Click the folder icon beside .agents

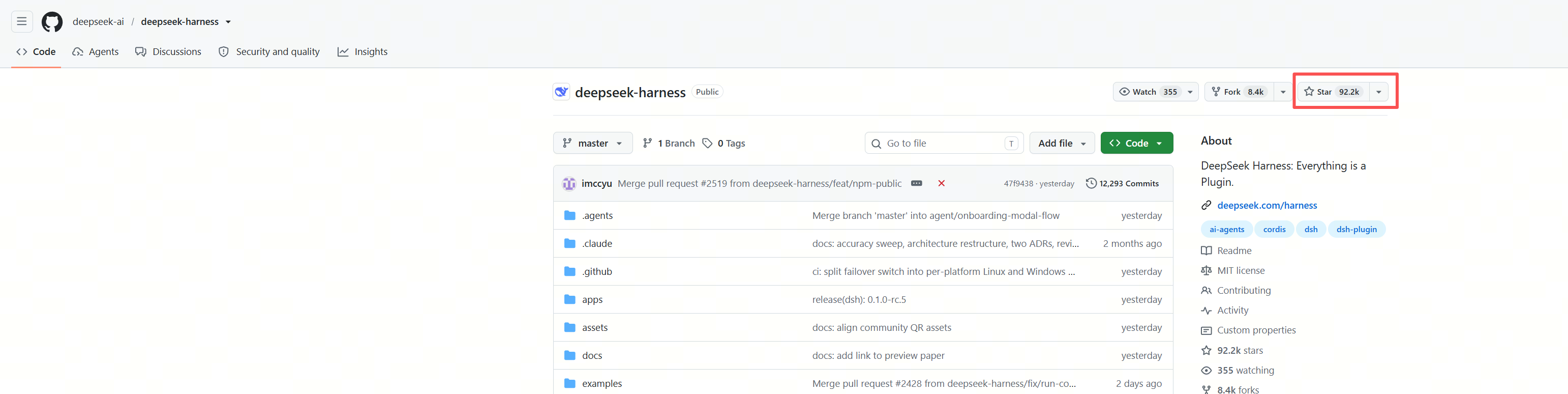point(570,215)
